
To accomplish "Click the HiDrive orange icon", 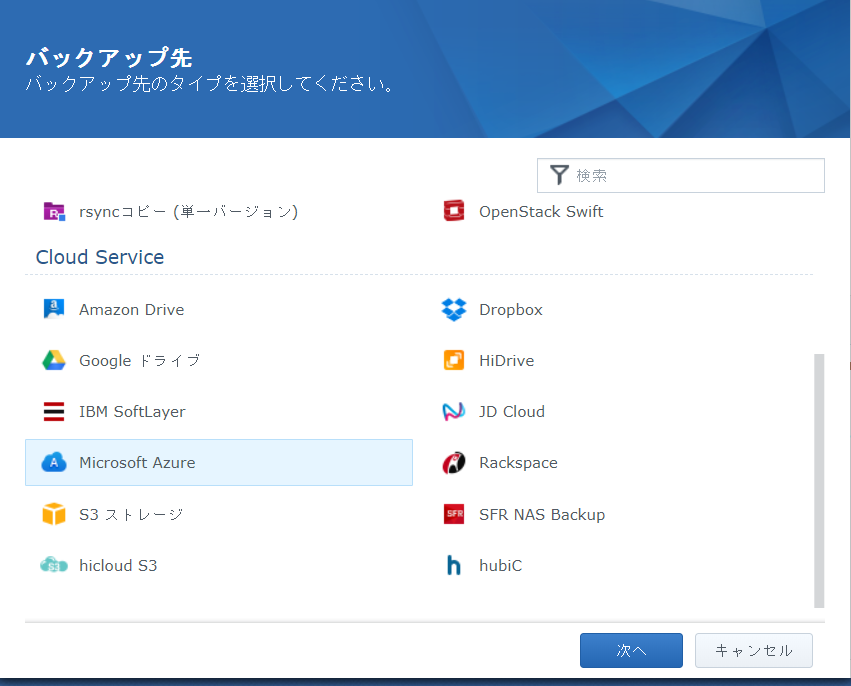I will tap(454, 360).
